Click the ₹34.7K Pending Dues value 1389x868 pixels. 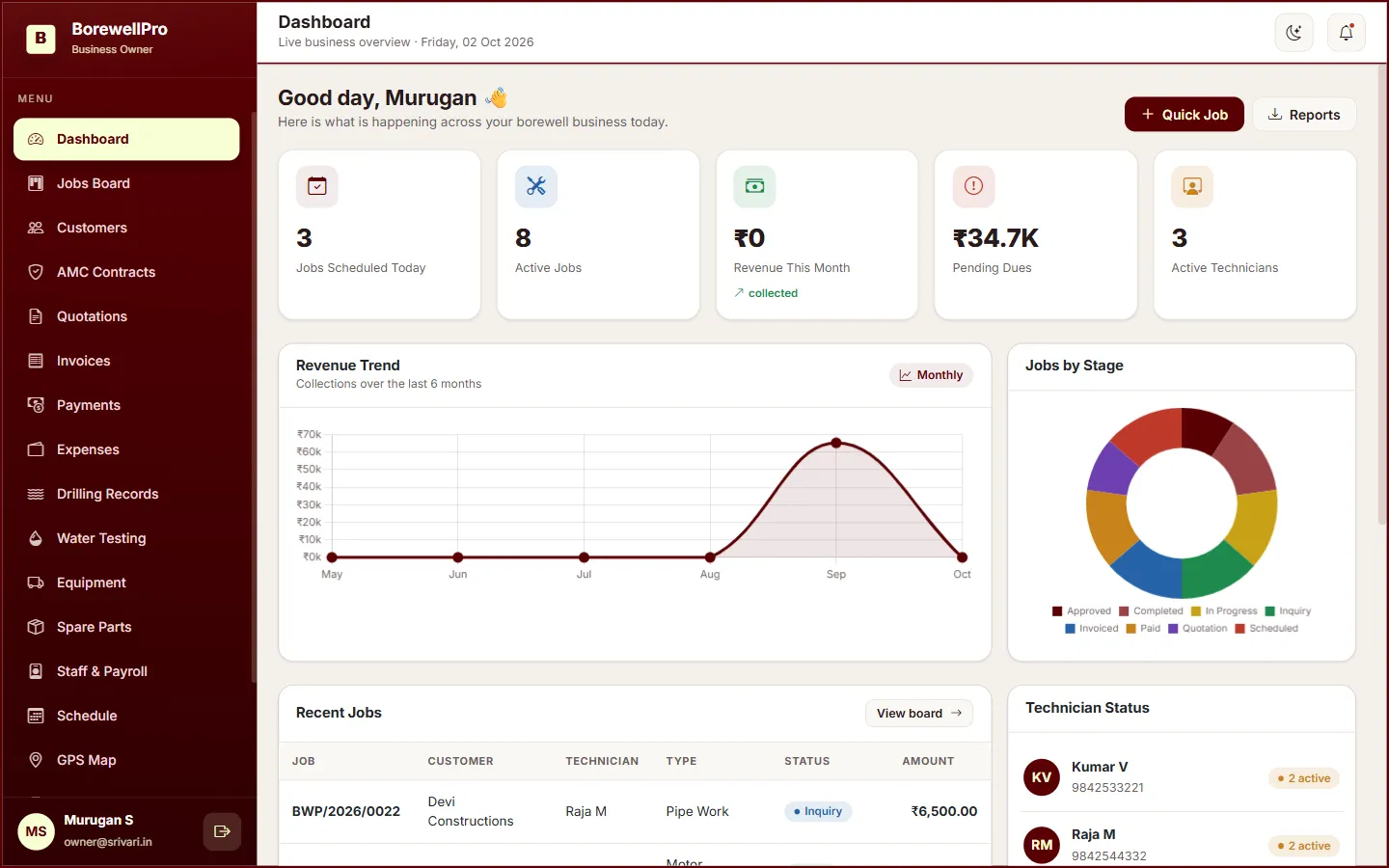[x=995, y=238]
